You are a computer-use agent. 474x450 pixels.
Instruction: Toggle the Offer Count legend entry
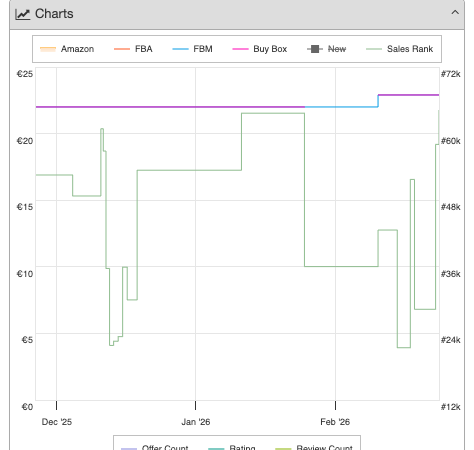[x=155, y=447]
